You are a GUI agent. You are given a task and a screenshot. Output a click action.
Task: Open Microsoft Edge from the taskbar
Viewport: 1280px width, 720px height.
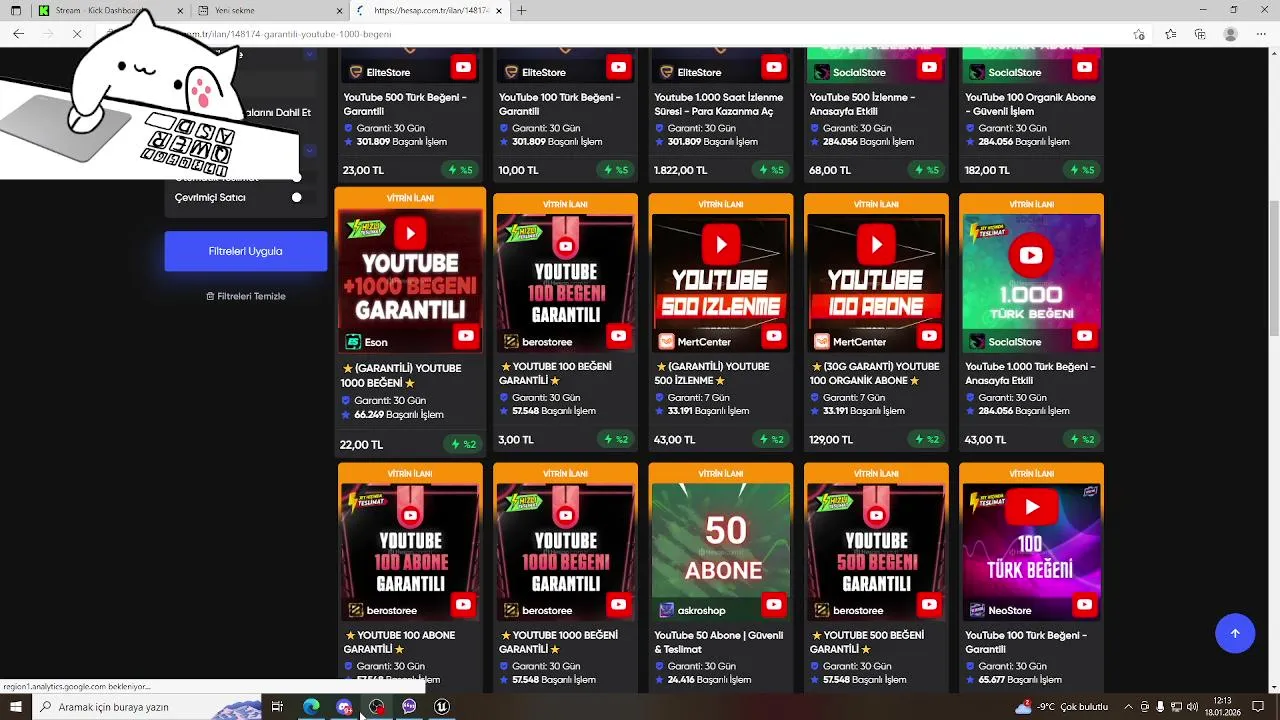[311, 707]
